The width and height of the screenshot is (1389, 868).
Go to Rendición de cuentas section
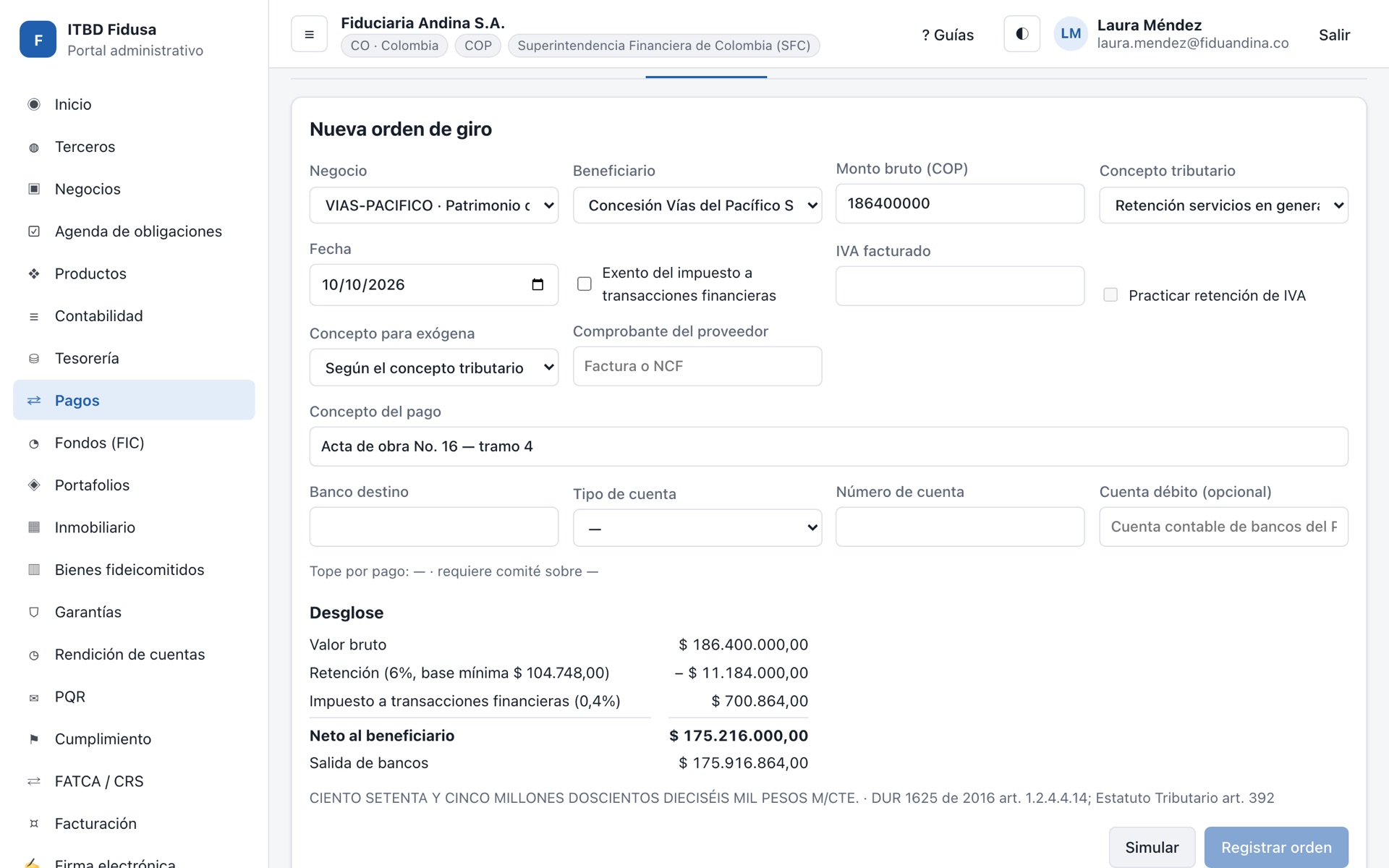tap(134, 655)
